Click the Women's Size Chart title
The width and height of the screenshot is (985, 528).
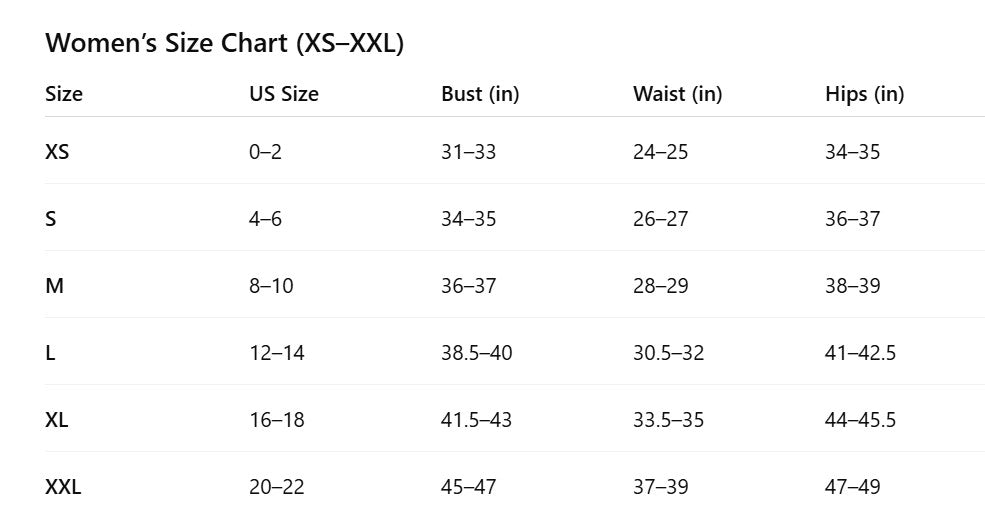click(225, 44)
